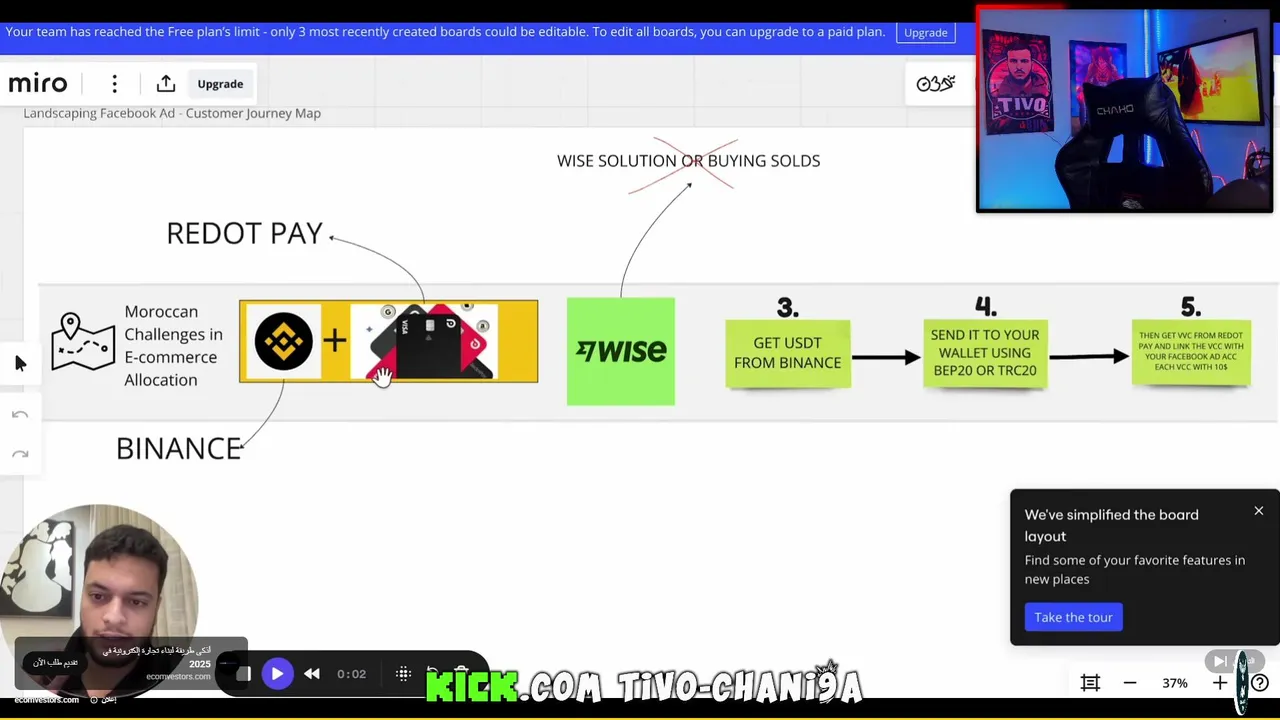
Task: Open the frames panel icon
Action: coord(1090,683)
